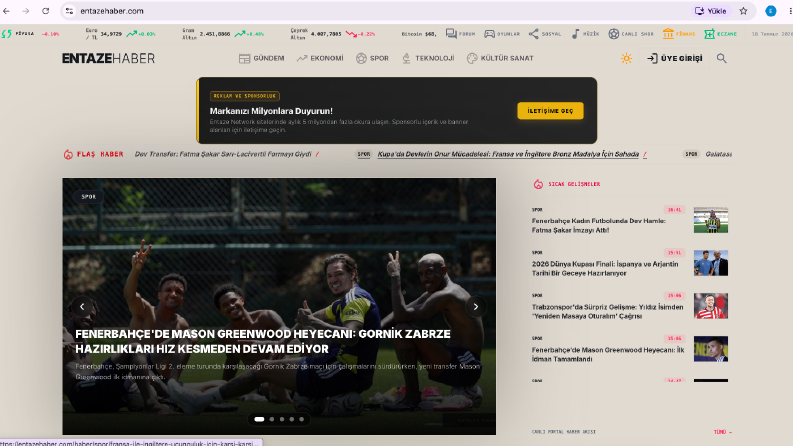Open main Gornik Zabrze slider headline
This screenshot has width=793, height=446.
point(262,341)
